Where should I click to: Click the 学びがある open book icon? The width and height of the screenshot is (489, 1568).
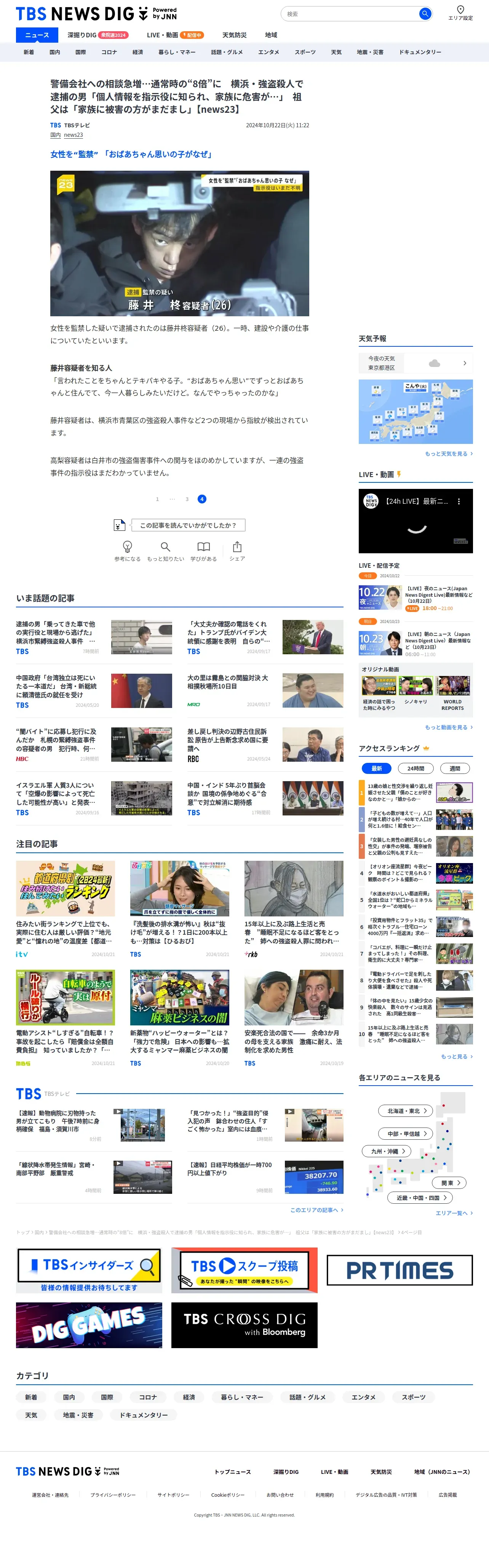(x=204, y=546)
